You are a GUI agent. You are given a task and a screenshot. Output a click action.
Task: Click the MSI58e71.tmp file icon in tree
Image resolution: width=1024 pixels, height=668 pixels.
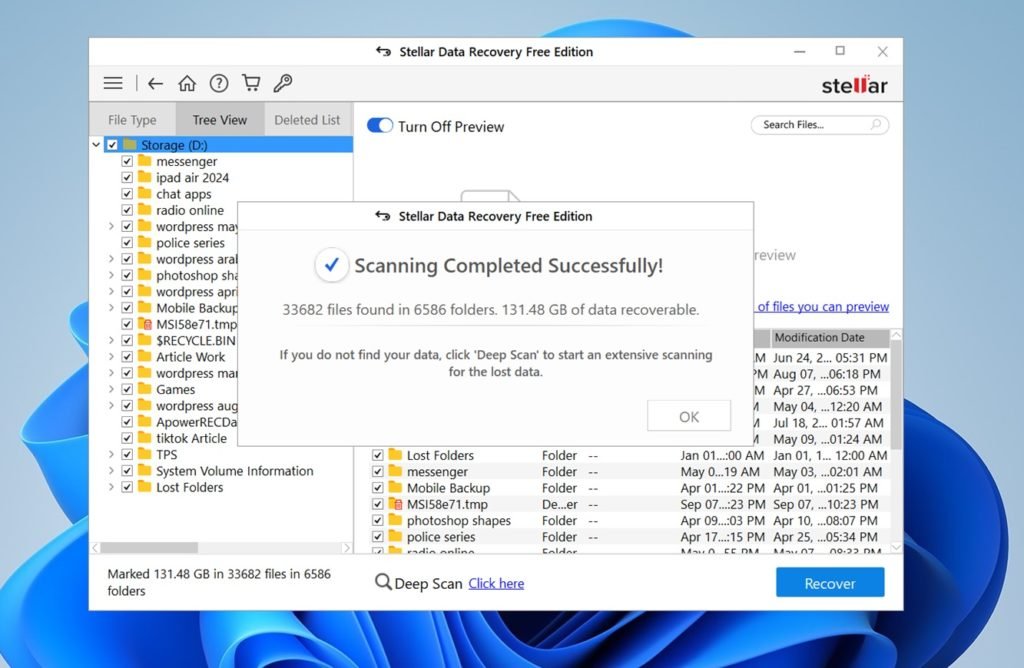click(145, 324)
